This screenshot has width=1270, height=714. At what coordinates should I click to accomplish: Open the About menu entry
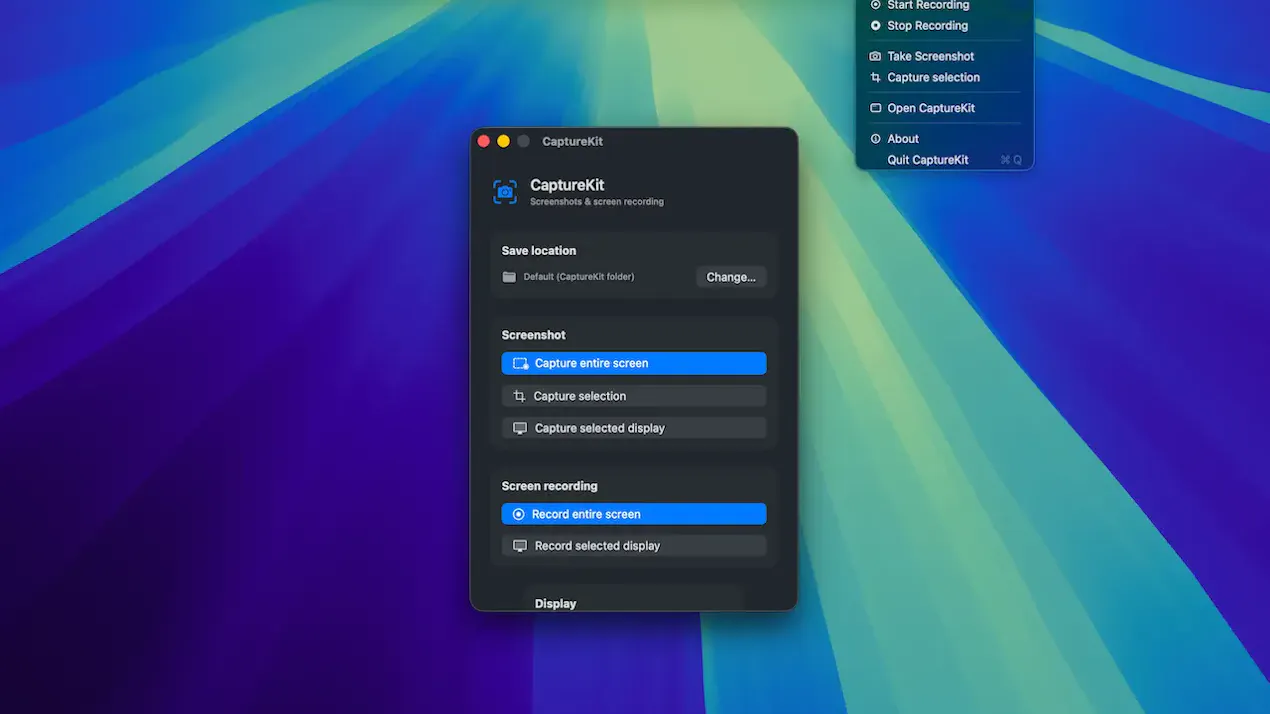pyautogui.click(x=944, y=139)
